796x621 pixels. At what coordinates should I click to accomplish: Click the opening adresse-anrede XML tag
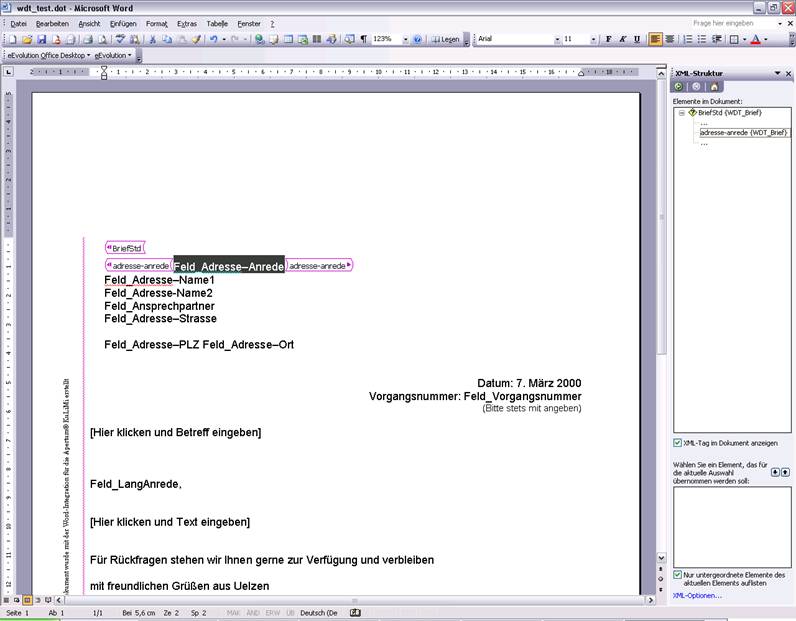coord(137,266)
